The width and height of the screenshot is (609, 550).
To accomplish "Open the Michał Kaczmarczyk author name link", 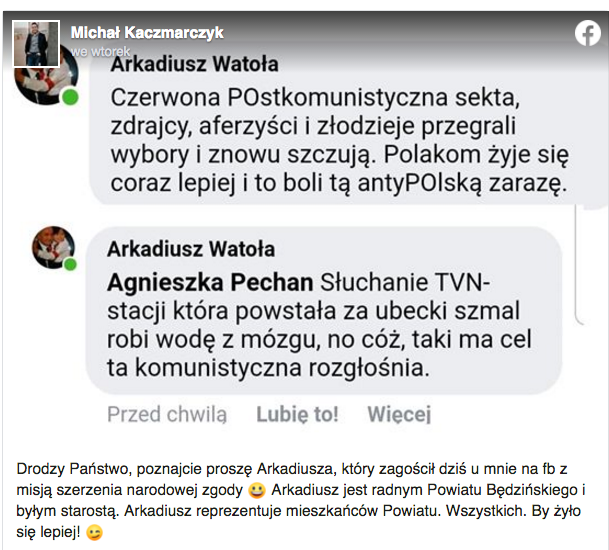I will tap(147, 33).
